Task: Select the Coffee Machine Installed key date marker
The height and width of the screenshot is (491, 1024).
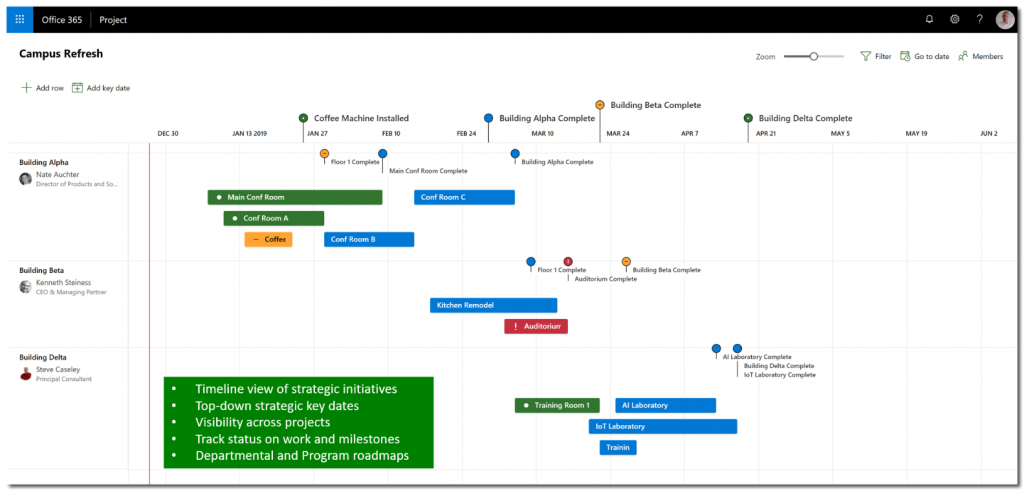Action: point(303,118)
